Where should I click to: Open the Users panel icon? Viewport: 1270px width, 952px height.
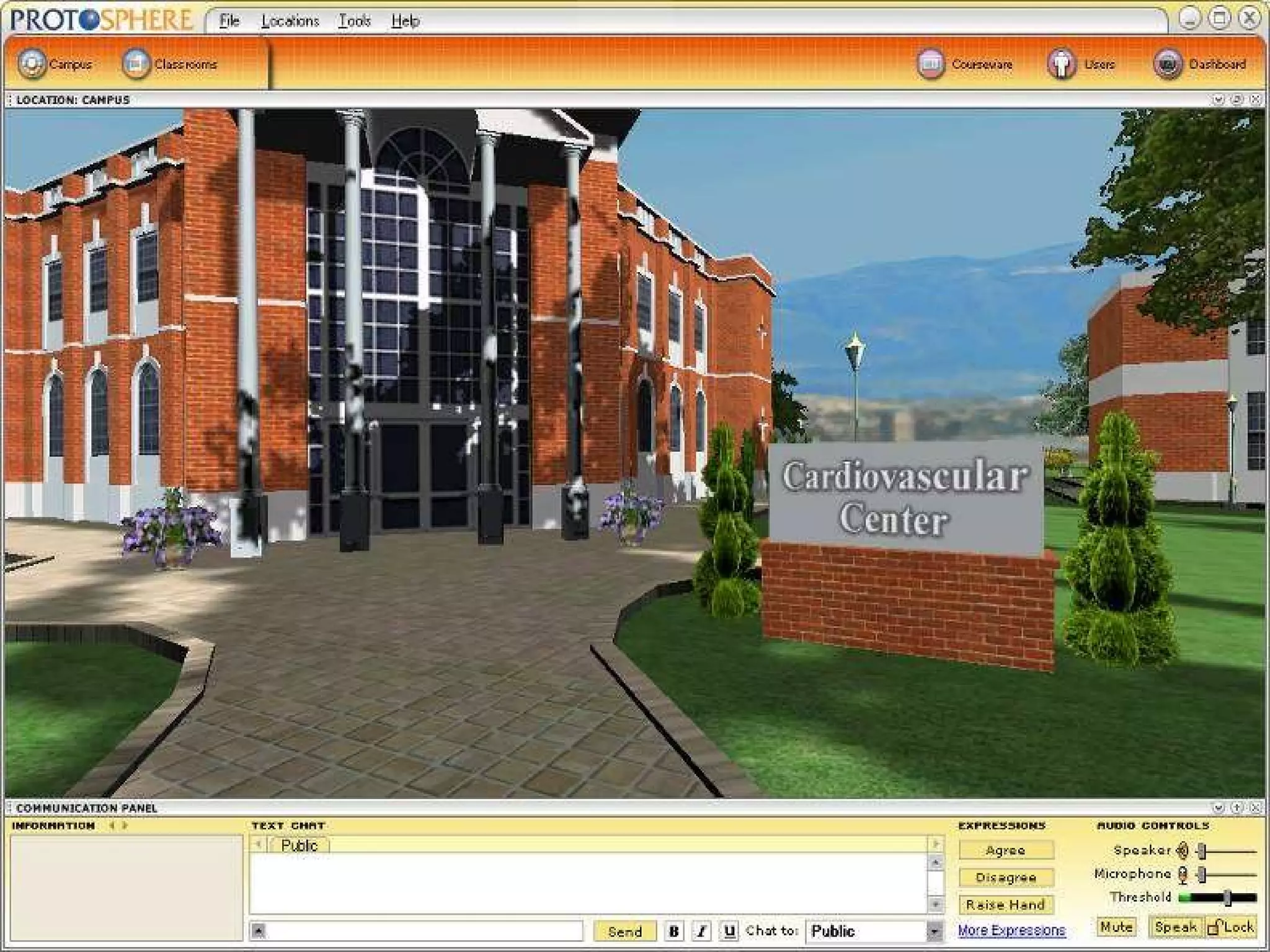coord(1062,64)
